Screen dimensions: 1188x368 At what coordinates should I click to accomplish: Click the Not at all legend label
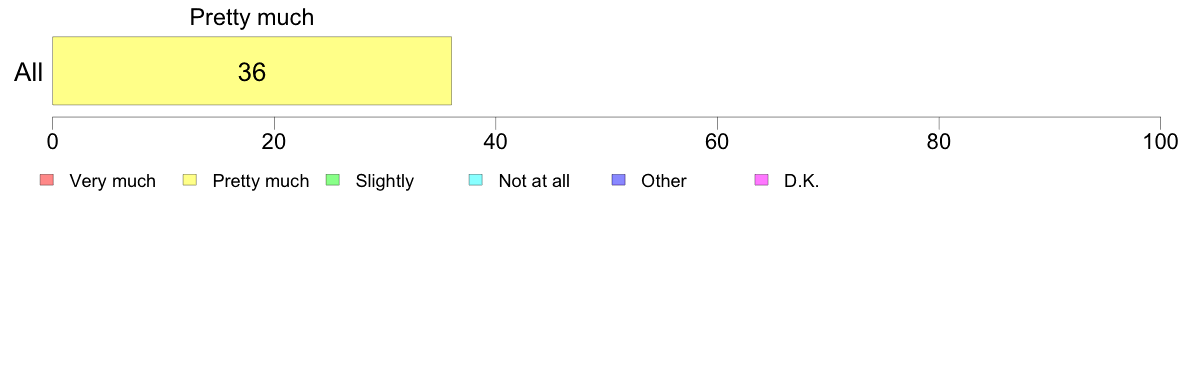click(534, 181)
